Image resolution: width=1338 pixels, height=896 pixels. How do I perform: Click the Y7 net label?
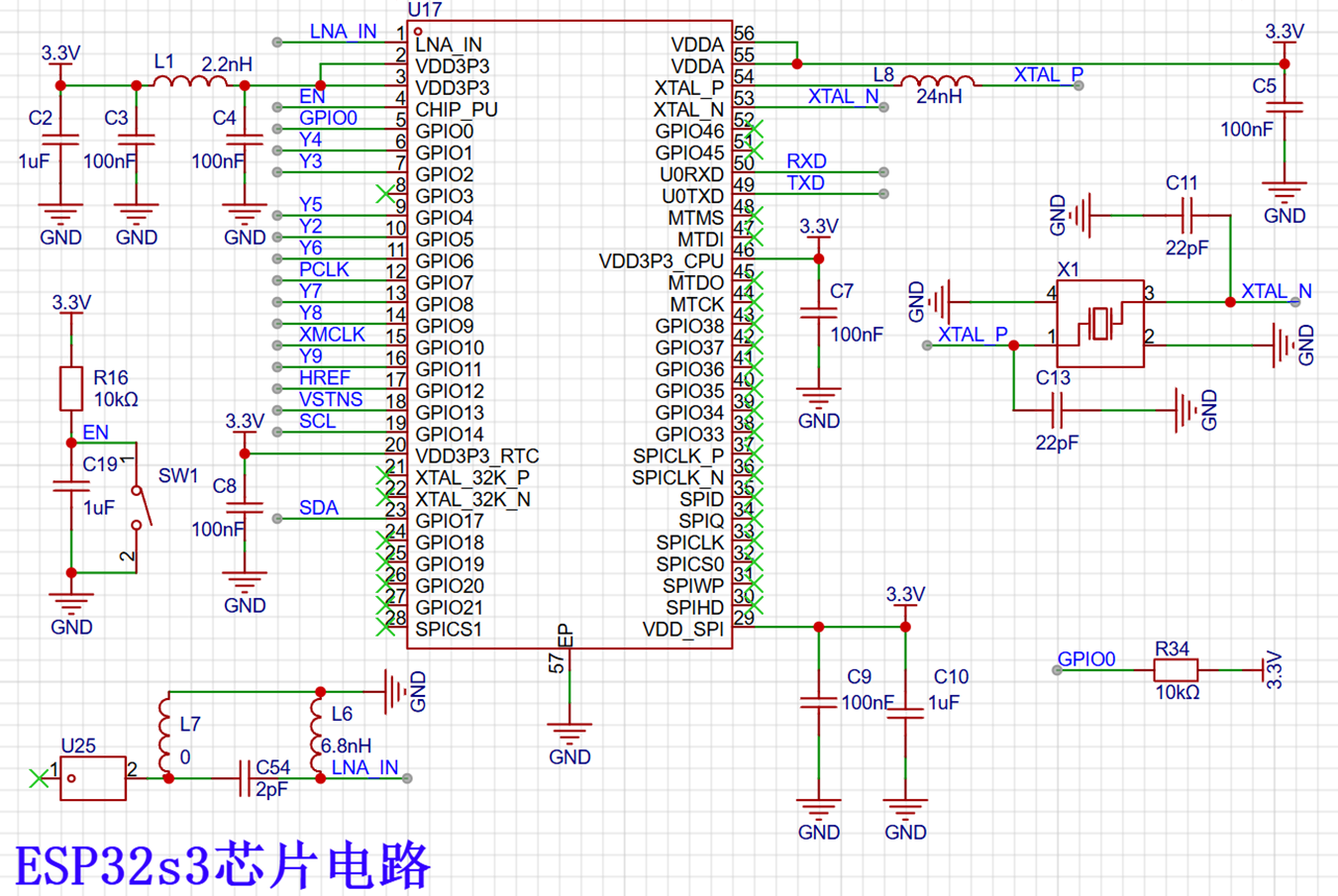pyautogui.click(x=310, y=291)
